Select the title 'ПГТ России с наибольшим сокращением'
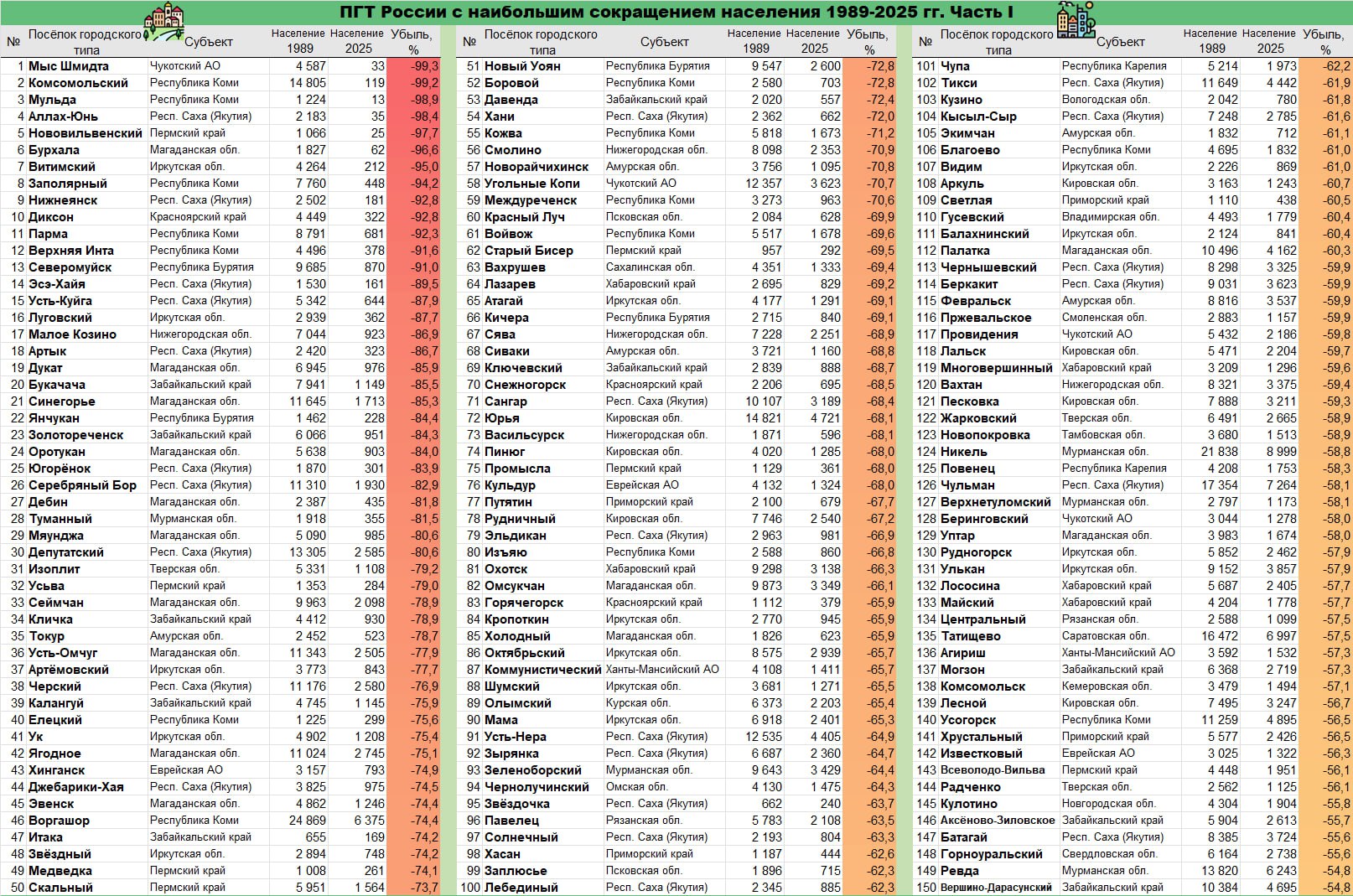1353x896 pixels. coord(676,12)
